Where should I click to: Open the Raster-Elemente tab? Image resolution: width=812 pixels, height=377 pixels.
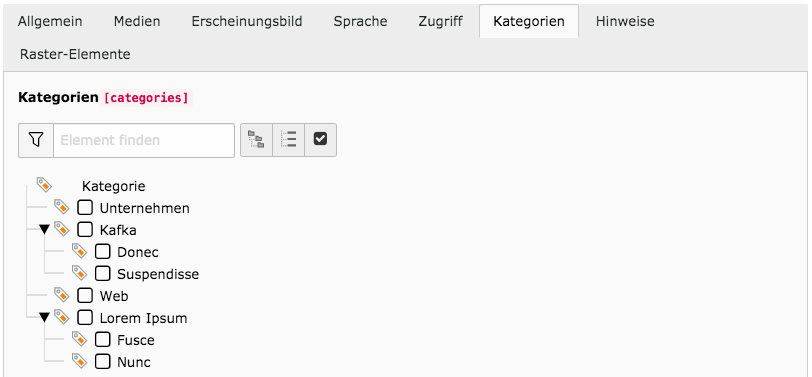pyautogui.click(x=75, y=54)
